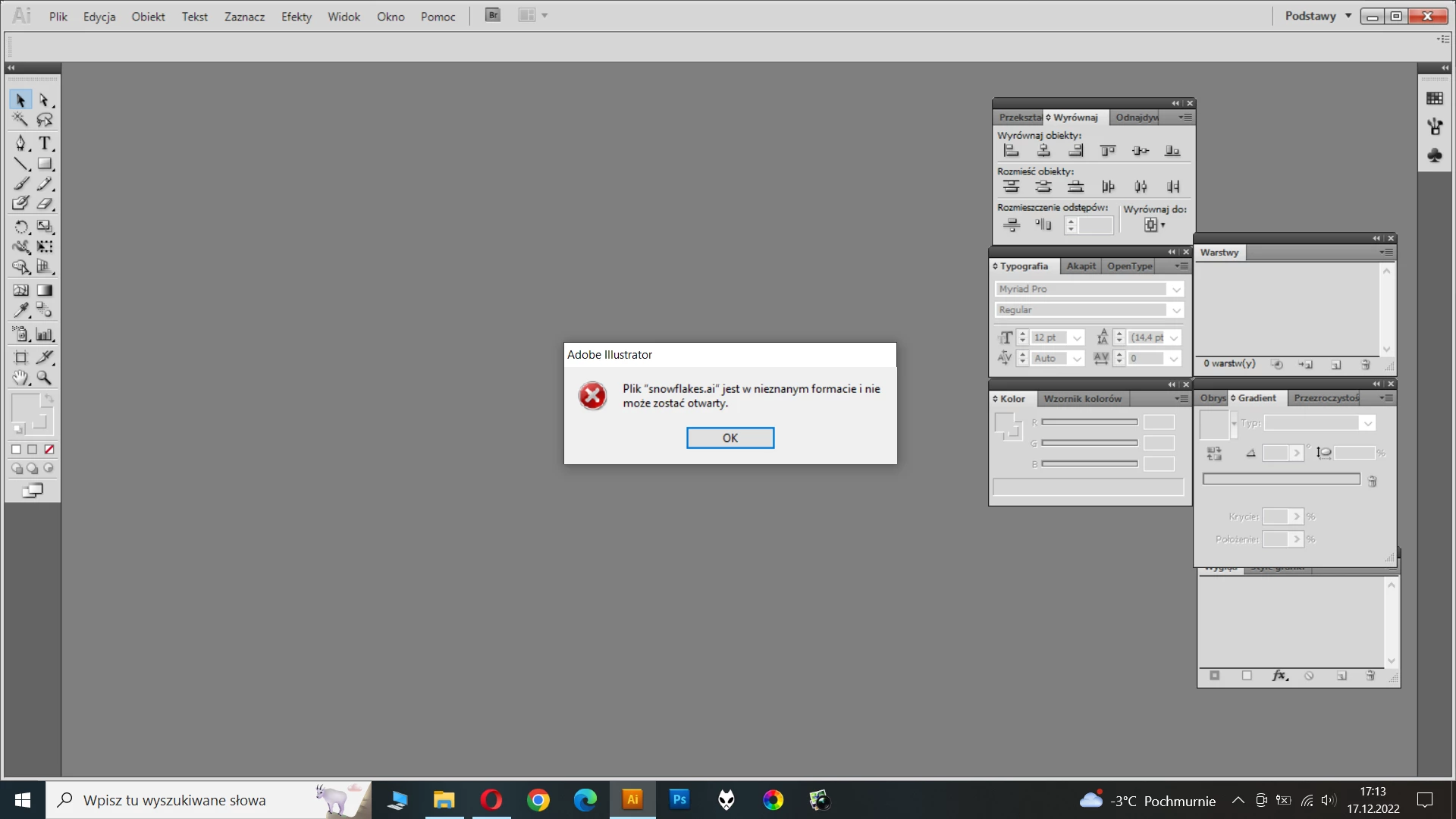The height and width of the screenshot is (819, 1456).
Task: Open Photoshop from the taskbar
Action: pyautogui.click(x=679, y=799)
